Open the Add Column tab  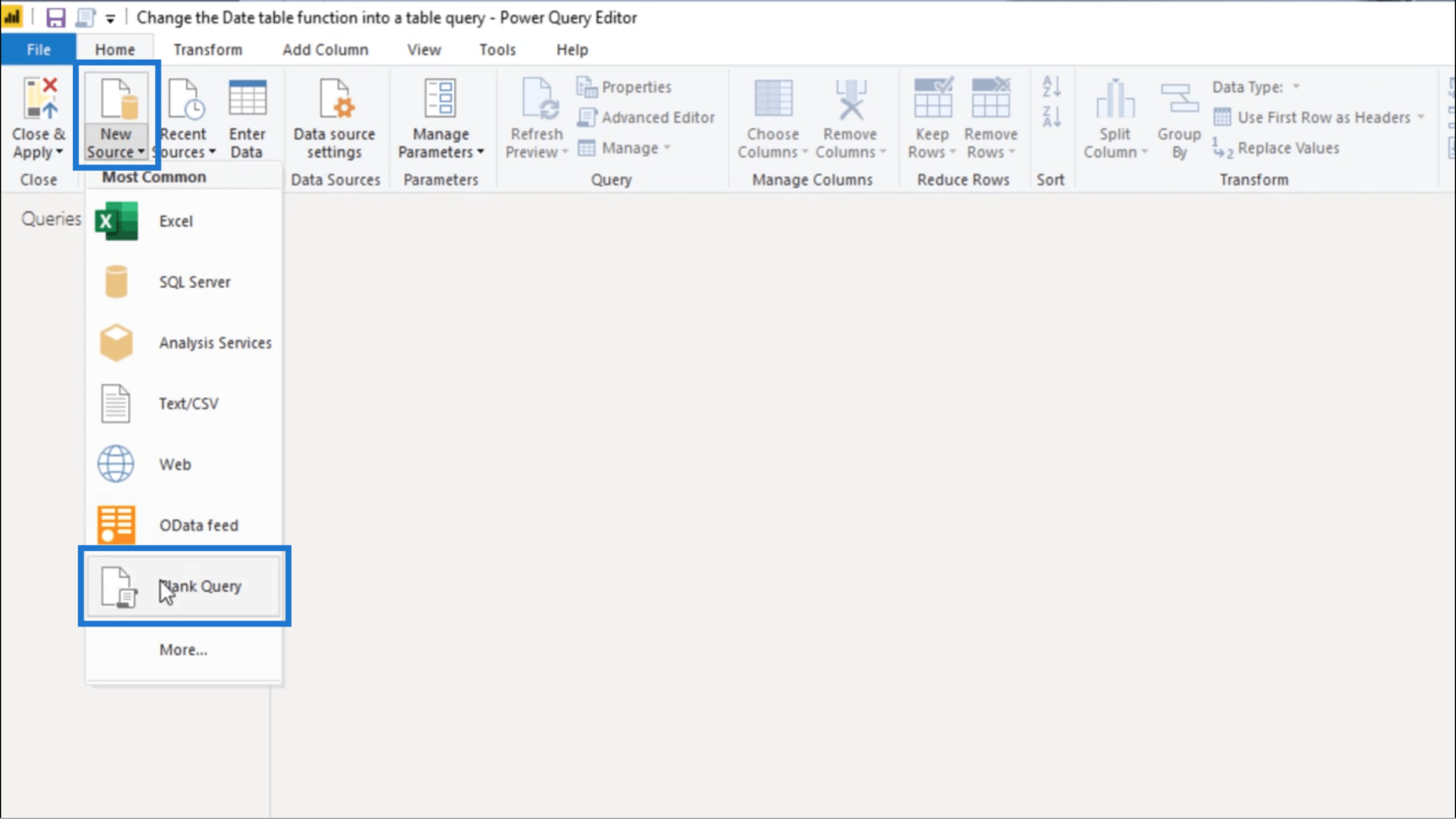coord(325,49)
